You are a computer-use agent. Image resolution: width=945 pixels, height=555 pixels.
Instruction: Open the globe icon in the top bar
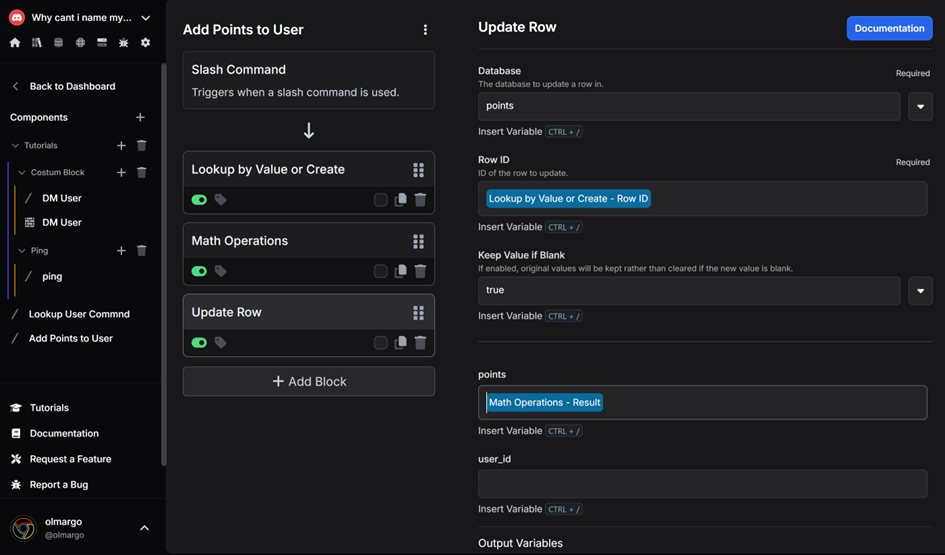pos(80,43)
